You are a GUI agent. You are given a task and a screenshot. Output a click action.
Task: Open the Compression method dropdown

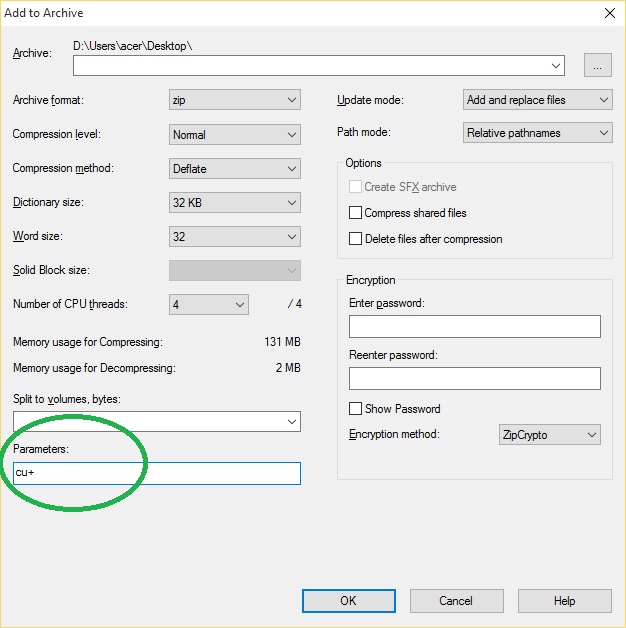pyautogui.click(x=235, y=168)
